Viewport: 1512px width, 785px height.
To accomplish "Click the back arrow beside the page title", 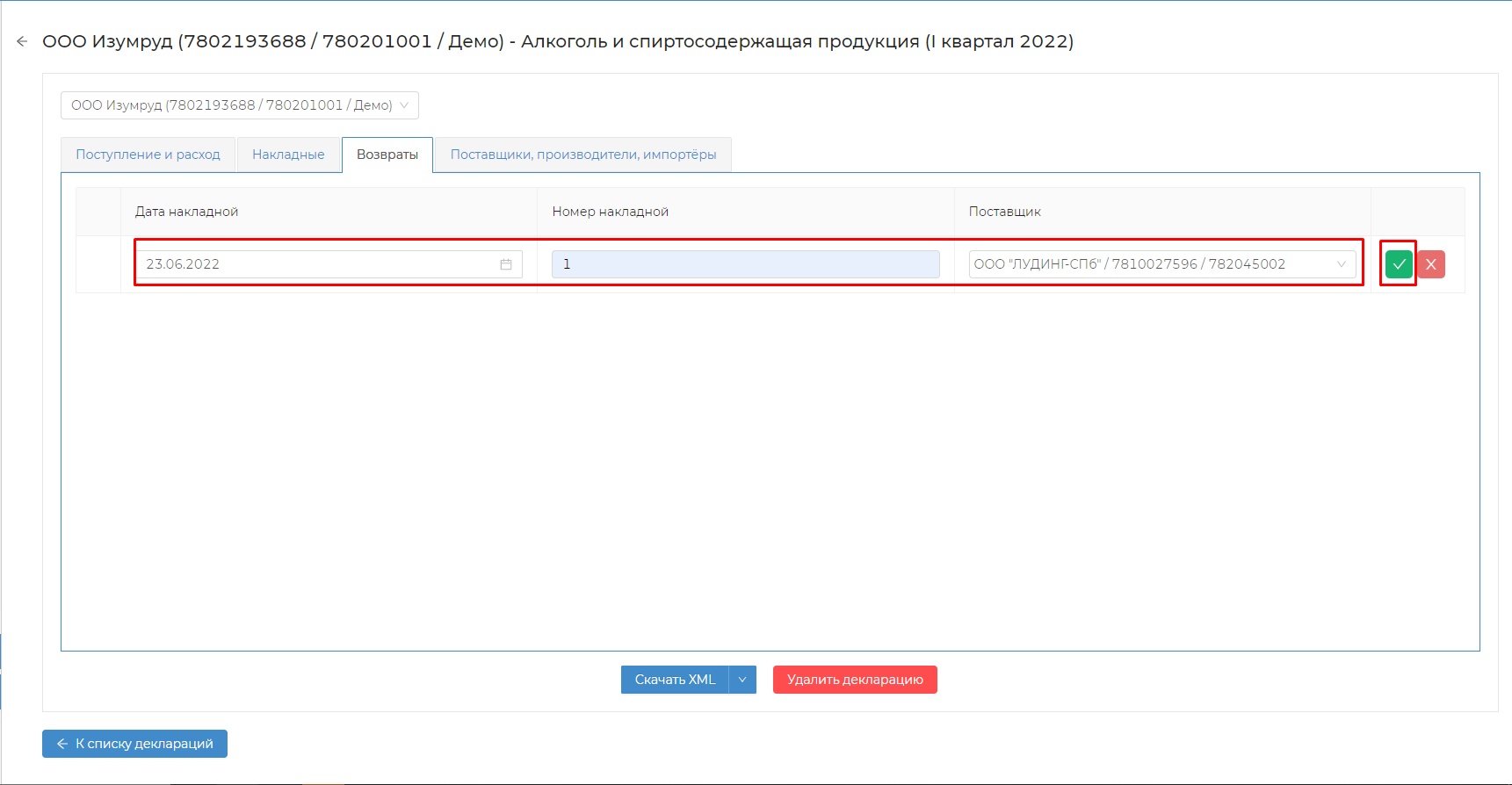I will tap(22, 41).
